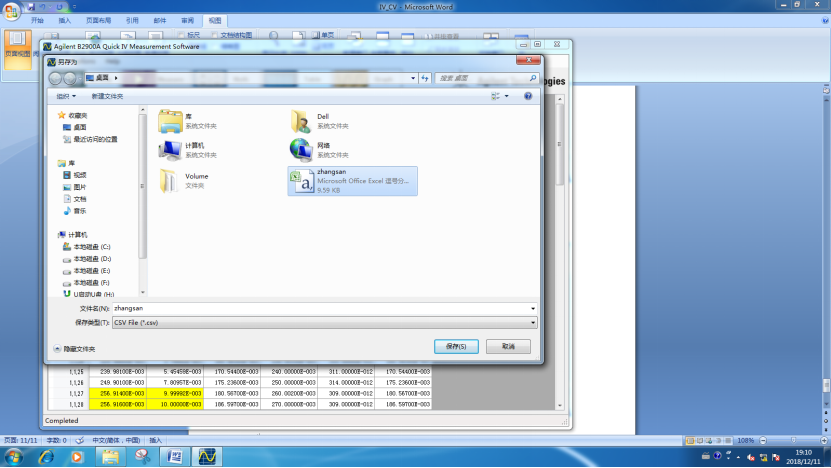Open Windows Media Player from taskbar
Image resolution: width=831 pixels, height=468 pixels.
pos(77,456)
